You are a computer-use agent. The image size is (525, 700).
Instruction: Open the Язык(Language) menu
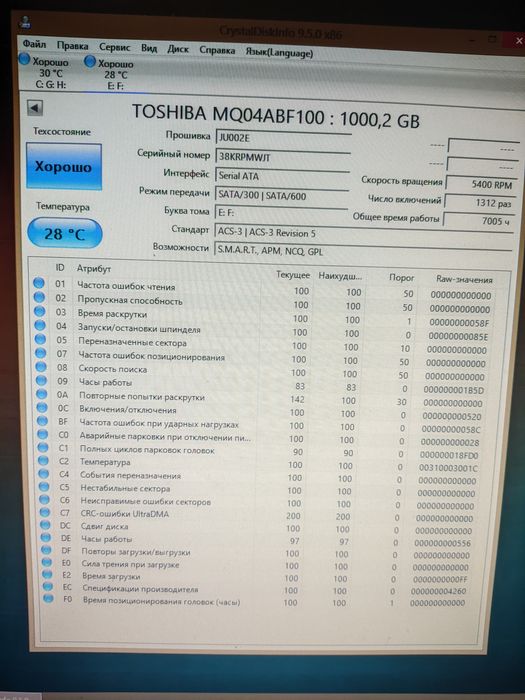pos(279,53)
